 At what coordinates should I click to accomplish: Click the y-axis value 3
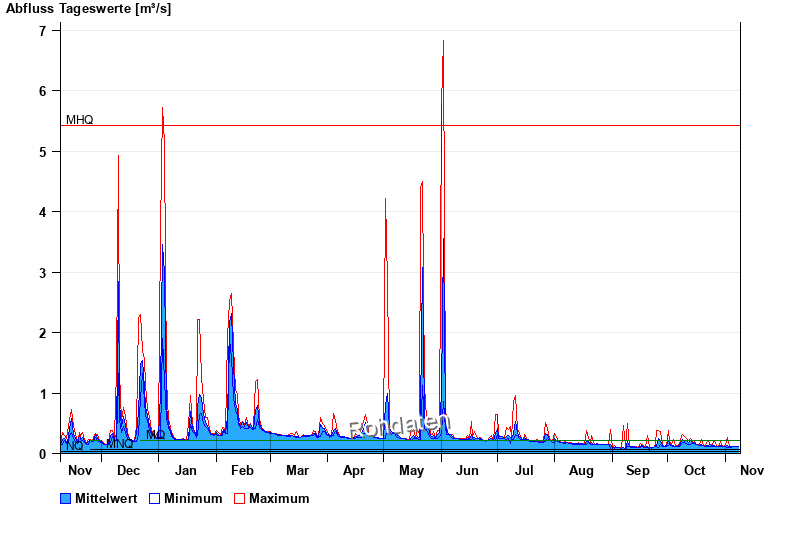coord(43,273)
